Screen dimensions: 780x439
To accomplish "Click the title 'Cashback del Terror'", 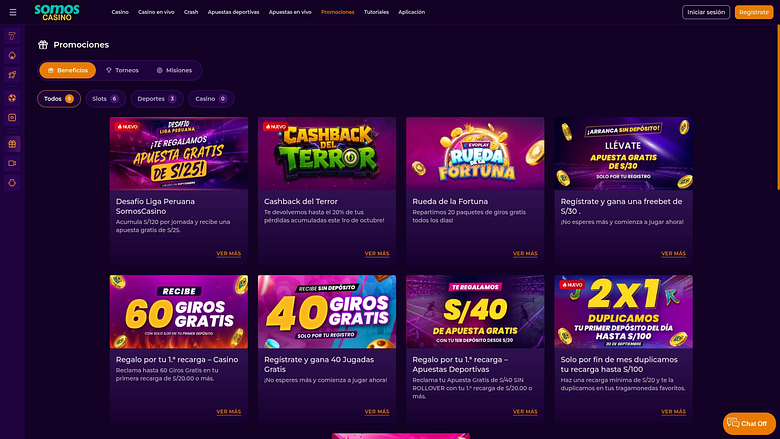I will (x=300, y=201).
